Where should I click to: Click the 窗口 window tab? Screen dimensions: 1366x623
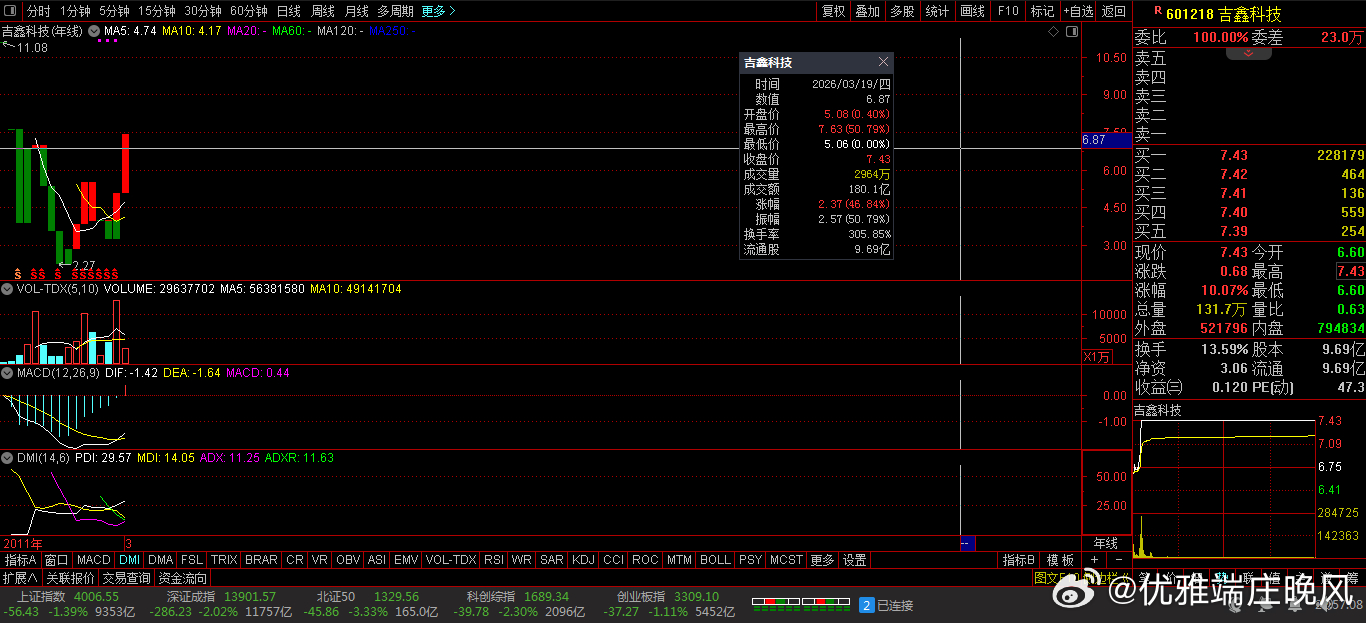coord(57,560)
